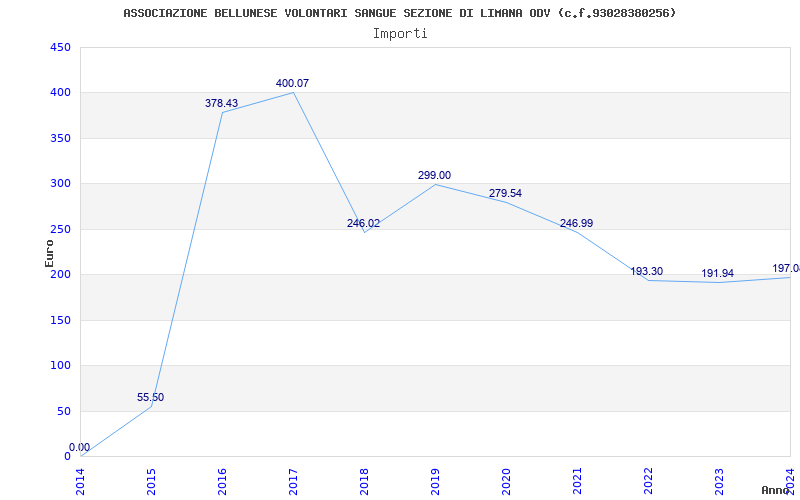The height and width of the screenshot is (500, 800).
Task: Click the y-axis value 450
Action: coord(60,47)
